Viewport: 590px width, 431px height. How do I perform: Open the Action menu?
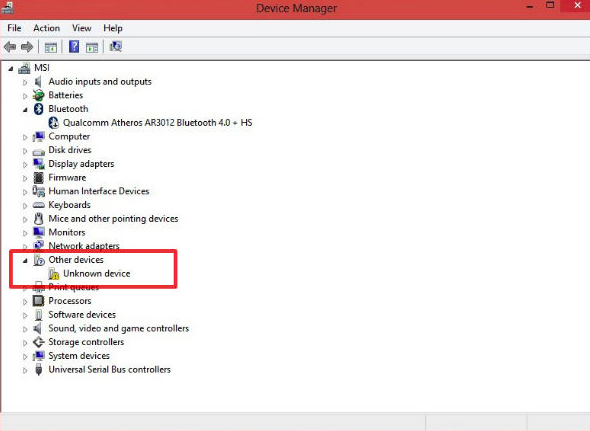(46, 28)
